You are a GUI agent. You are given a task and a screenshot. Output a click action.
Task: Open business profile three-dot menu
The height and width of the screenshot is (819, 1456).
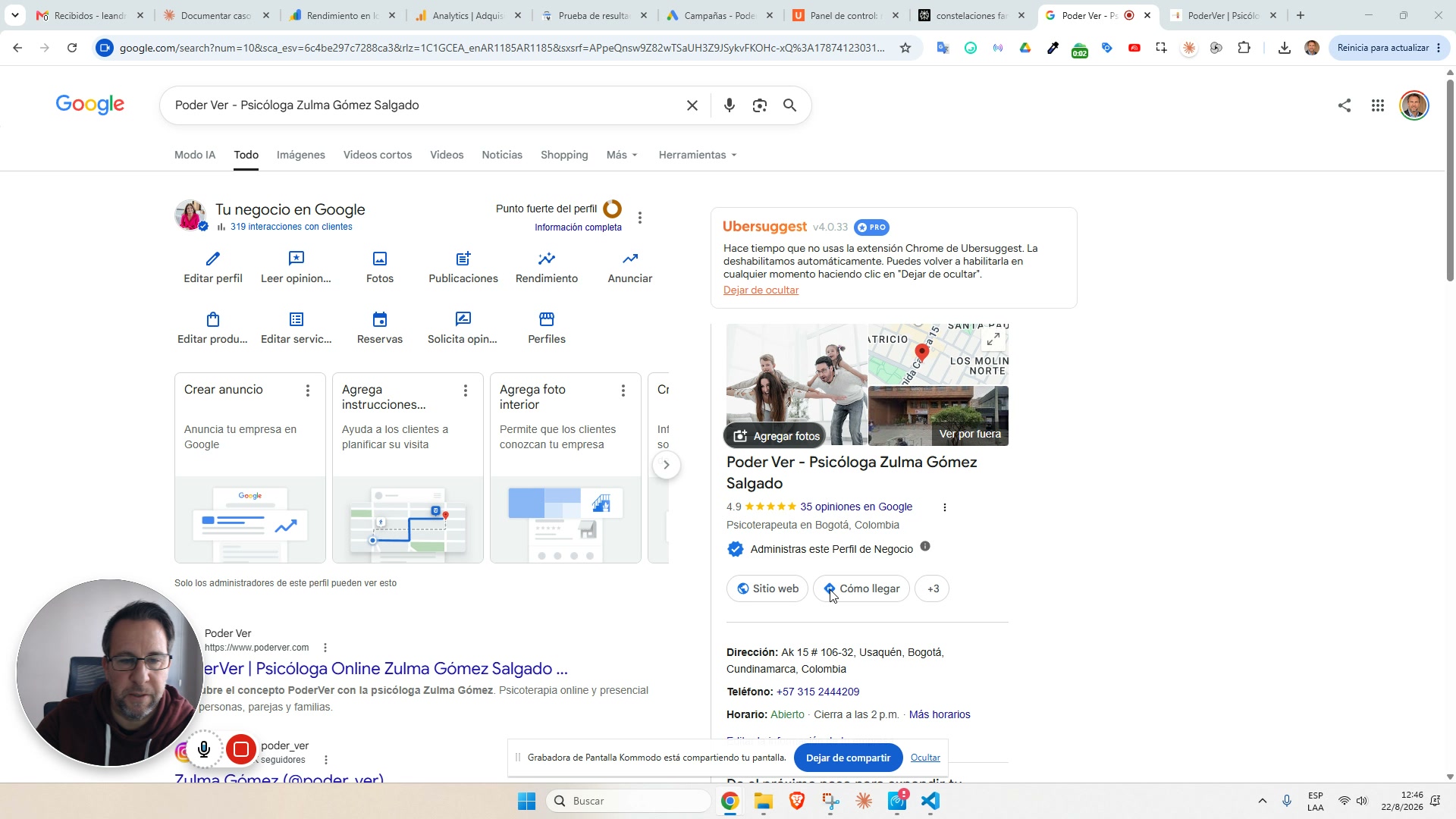coord(640,218)
